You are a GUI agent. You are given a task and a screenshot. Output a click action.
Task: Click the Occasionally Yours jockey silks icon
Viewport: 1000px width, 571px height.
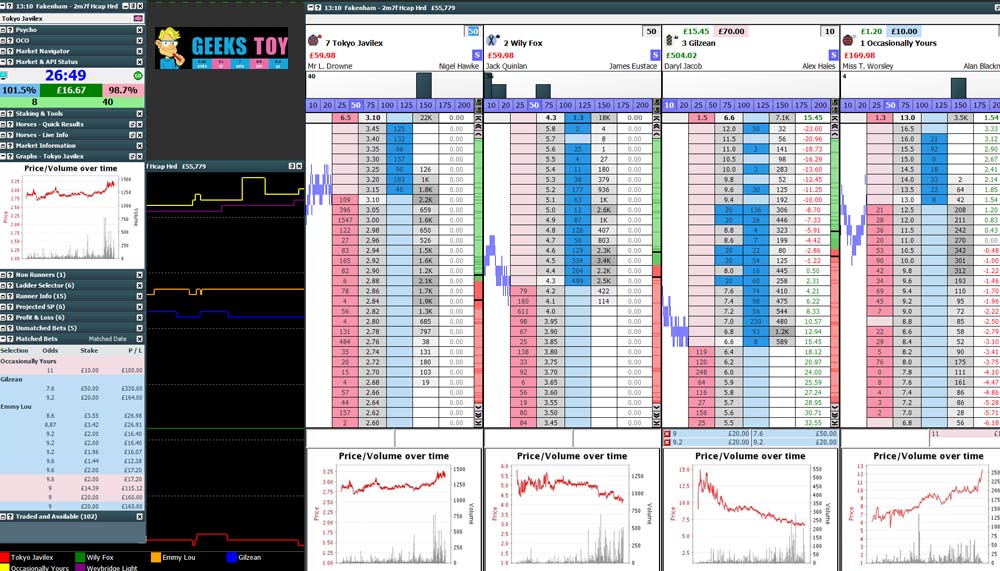pos(848,41)
